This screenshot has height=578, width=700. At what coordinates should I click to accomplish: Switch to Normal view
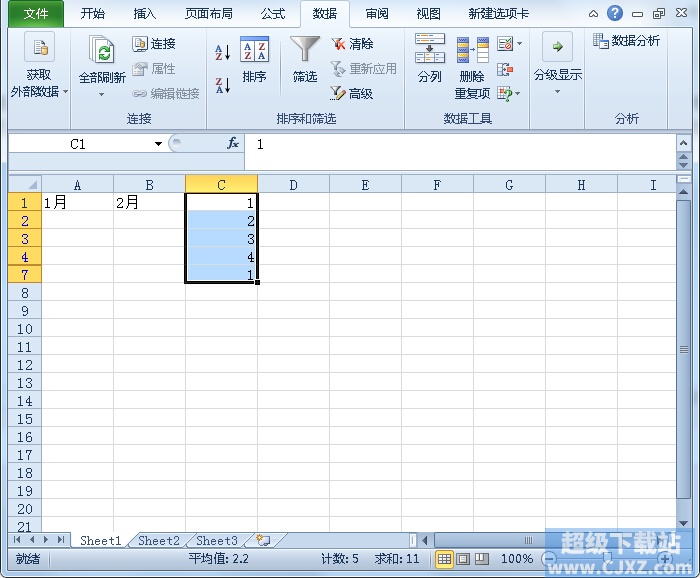click(x=444, y=559)
